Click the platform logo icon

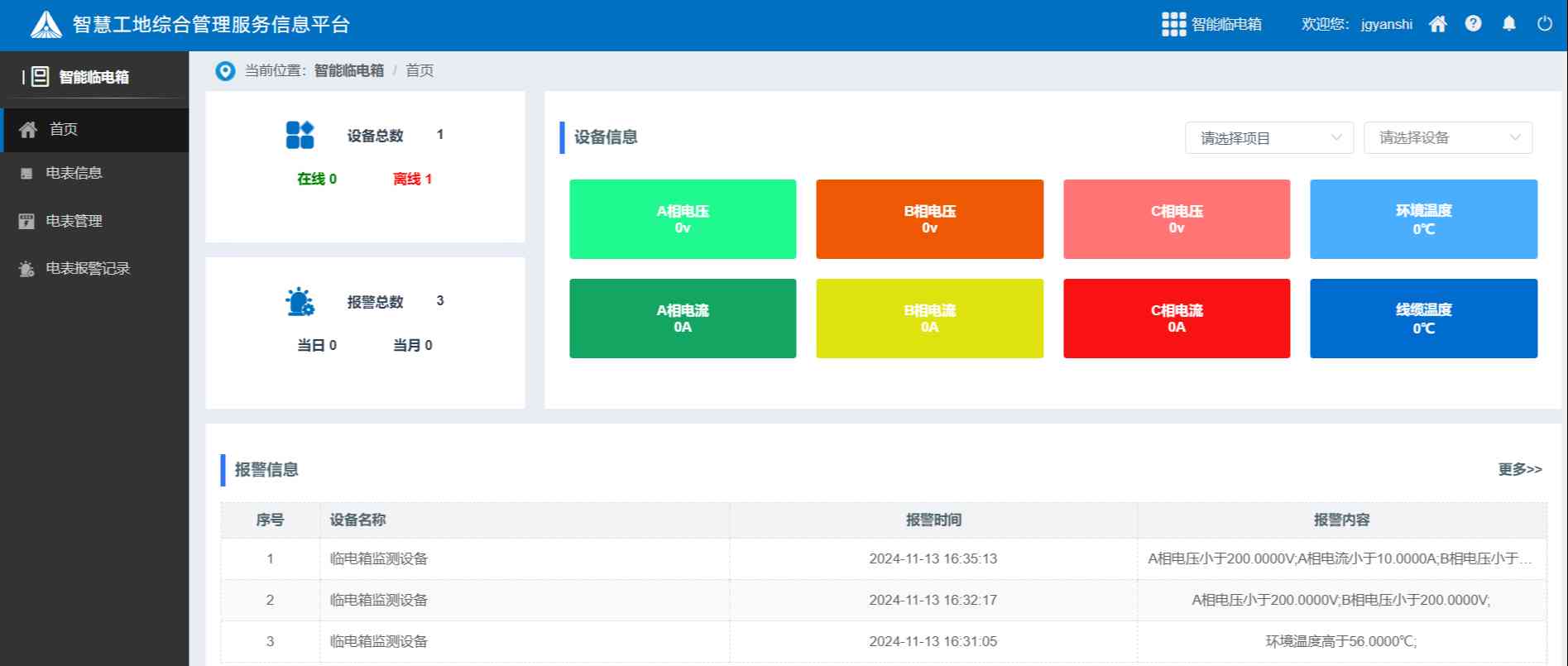[x=46, y=25]
